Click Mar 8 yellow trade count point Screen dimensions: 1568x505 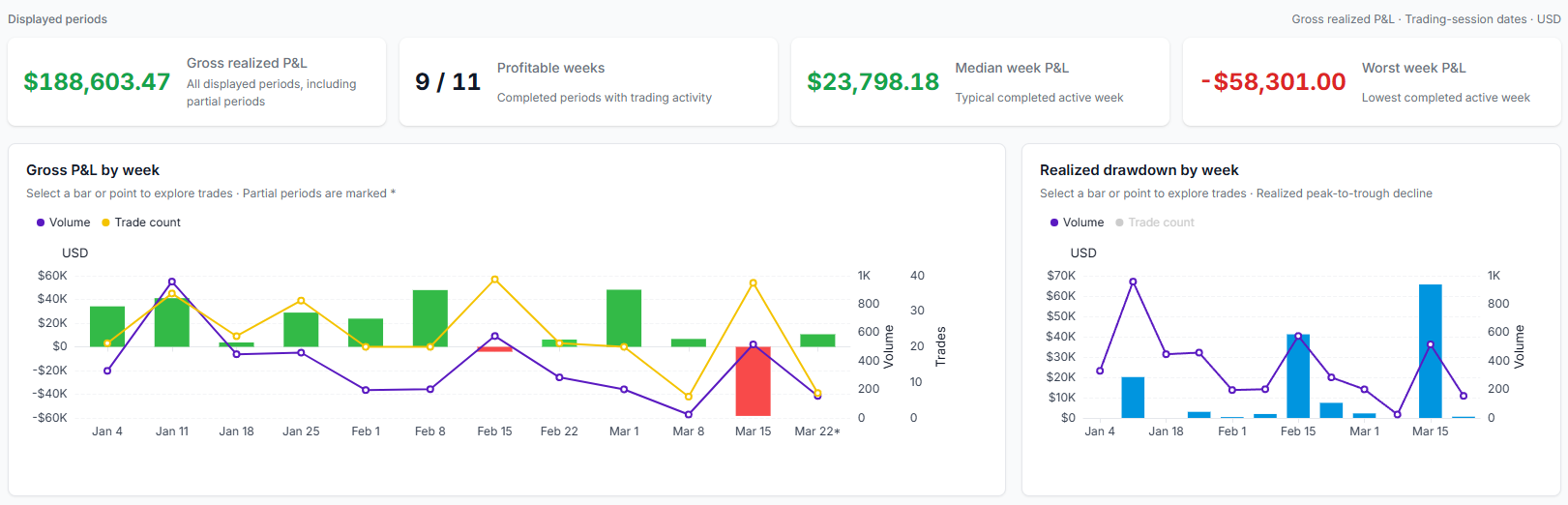click(x=689, y=397)
